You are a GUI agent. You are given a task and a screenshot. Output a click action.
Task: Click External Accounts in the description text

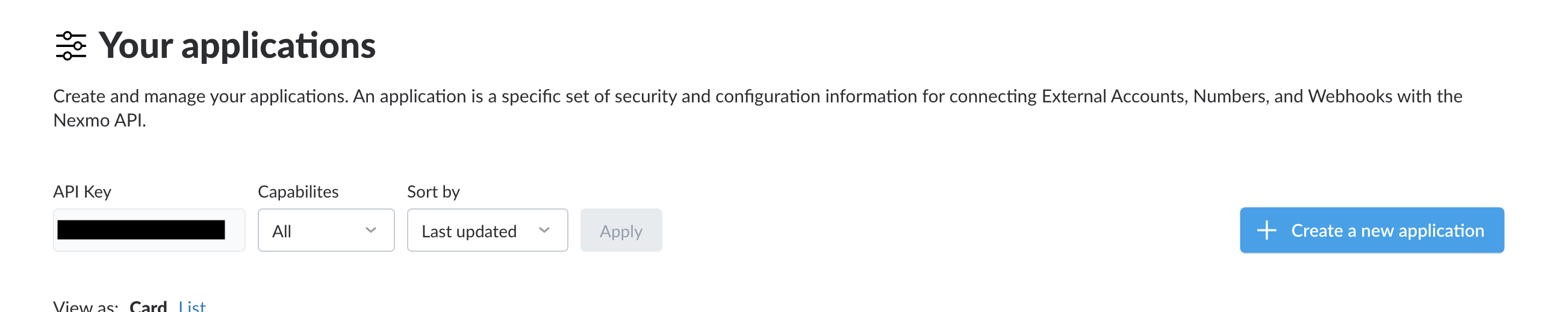1113,96
